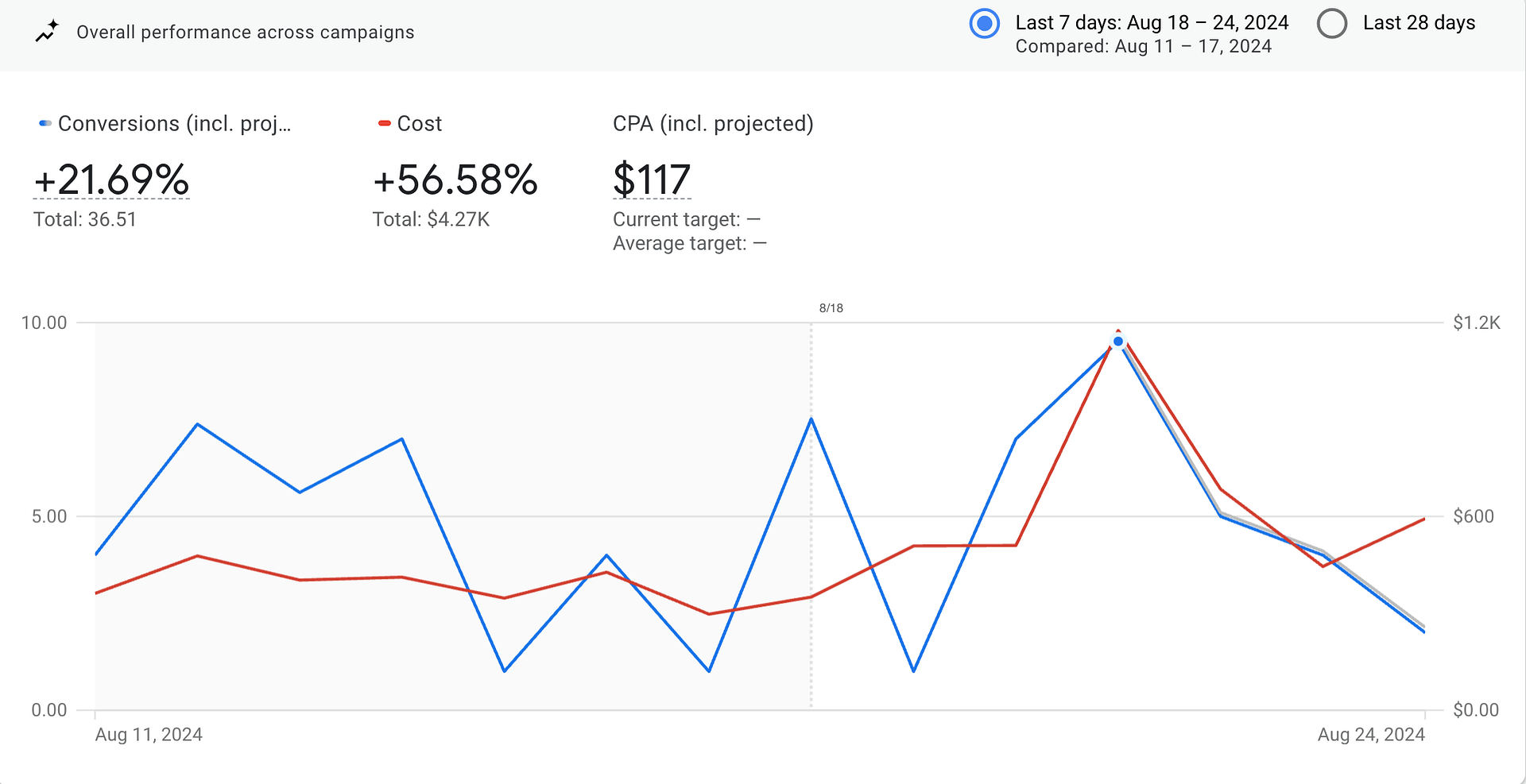This screenshot has height=784, width=1526.
Task: Select the Cost legend label
Action: [x=420, y=123]
